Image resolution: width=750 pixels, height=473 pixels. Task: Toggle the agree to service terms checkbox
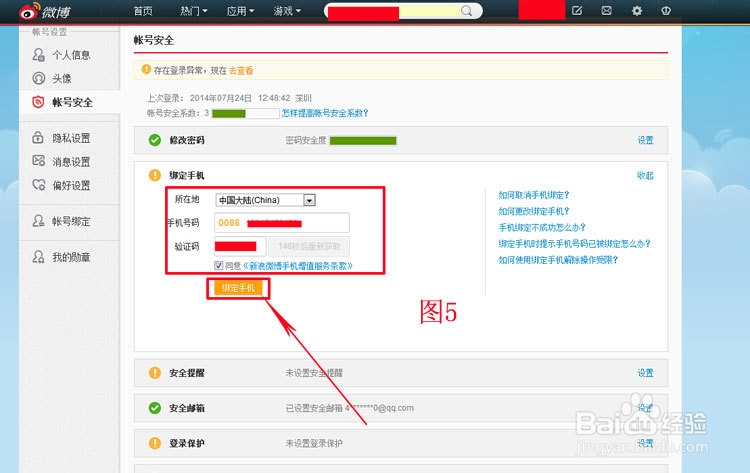click(219, 265)
